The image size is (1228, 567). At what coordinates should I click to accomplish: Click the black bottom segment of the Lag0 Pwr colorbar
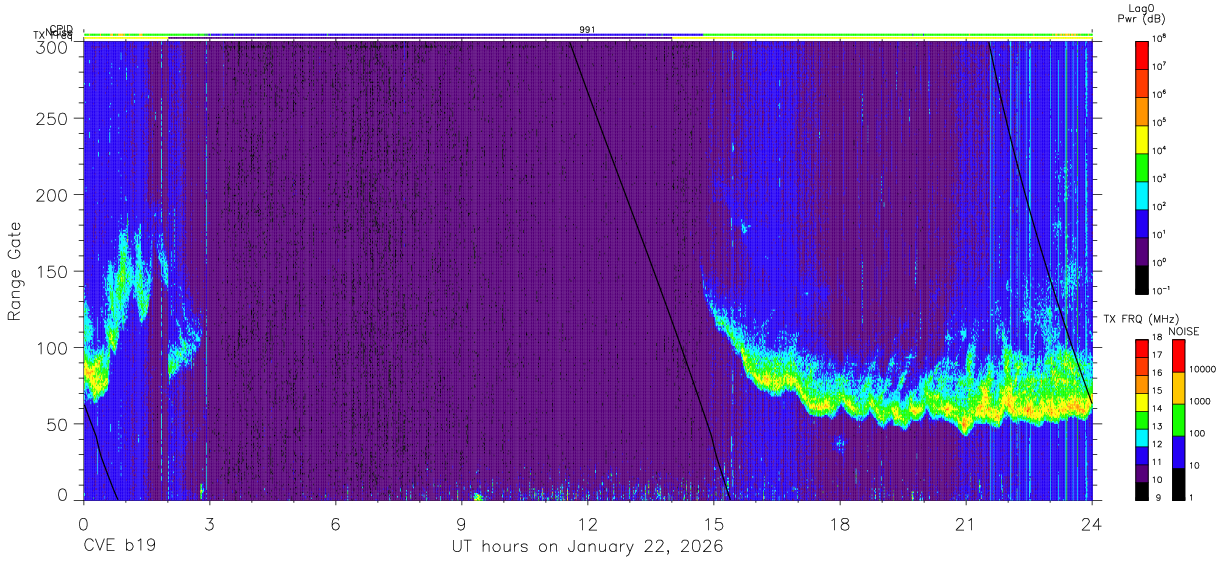(x=1143, y=278)
